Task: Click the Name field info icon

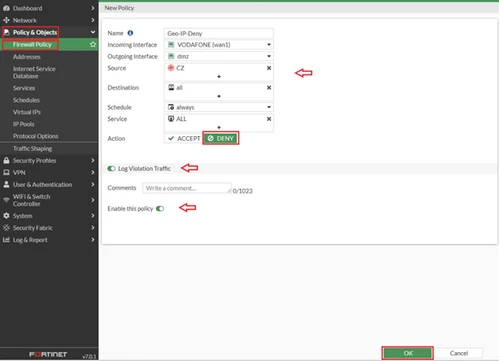Action: (x=130, y=33)
